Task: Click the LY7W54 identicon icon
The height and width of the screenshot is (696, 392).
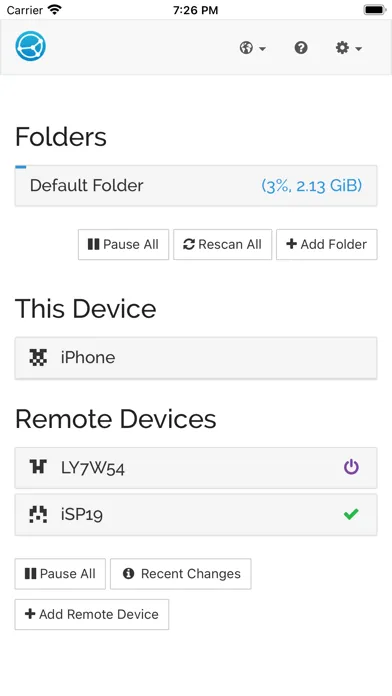Action: [38, 467]
